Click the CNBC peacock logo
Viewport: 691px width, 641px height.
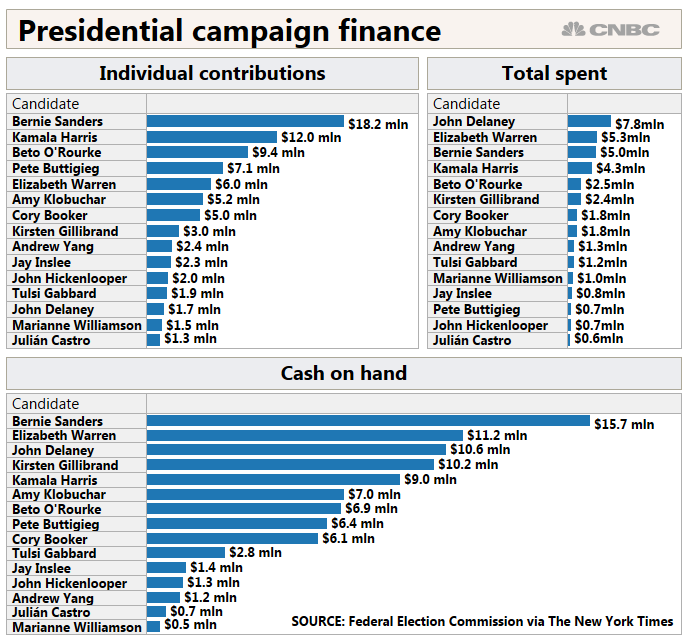point(610,30)
